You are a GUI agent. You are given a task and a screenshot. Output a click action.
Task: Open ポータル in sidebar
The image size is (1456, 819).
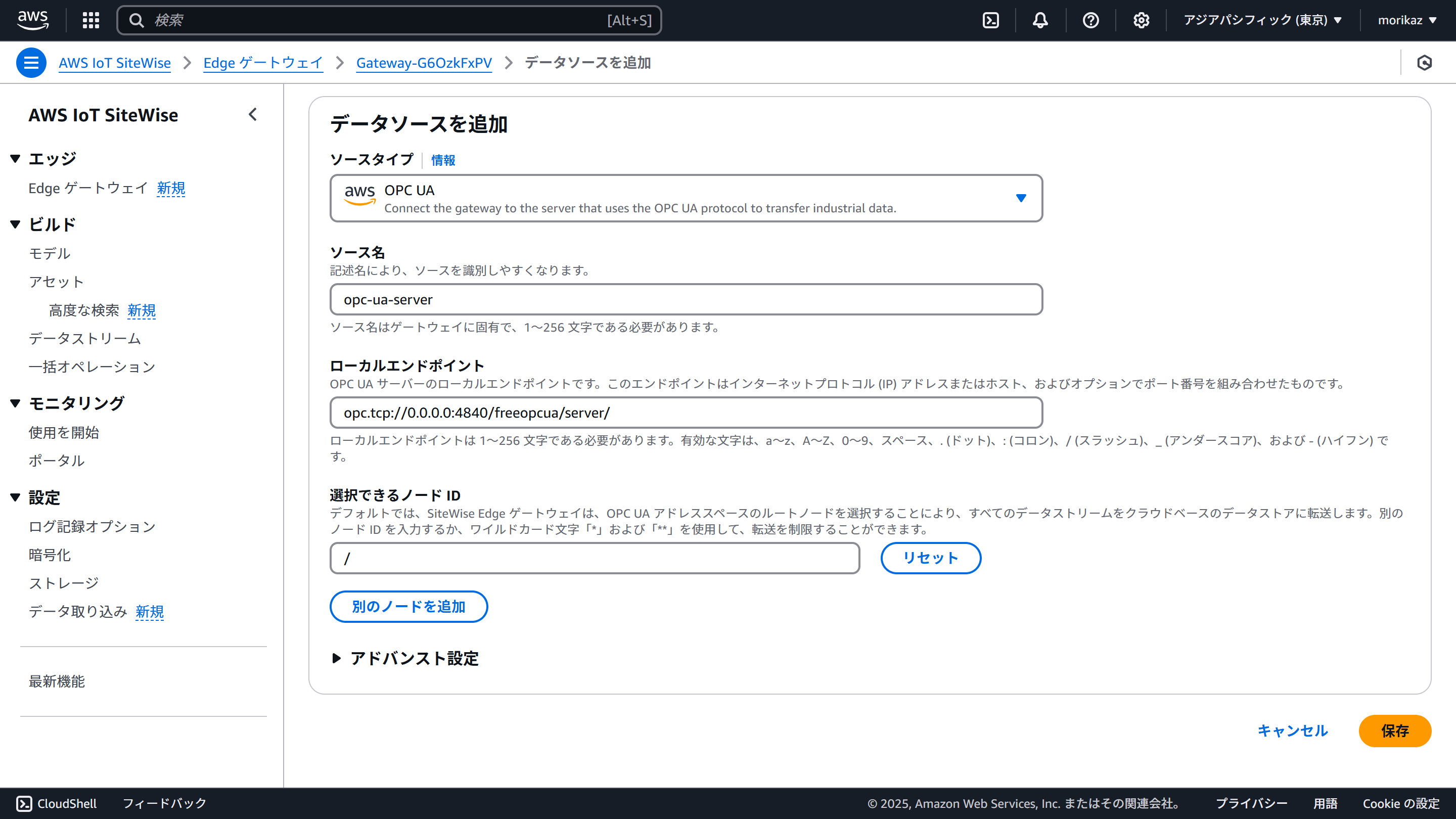[57, 461]
